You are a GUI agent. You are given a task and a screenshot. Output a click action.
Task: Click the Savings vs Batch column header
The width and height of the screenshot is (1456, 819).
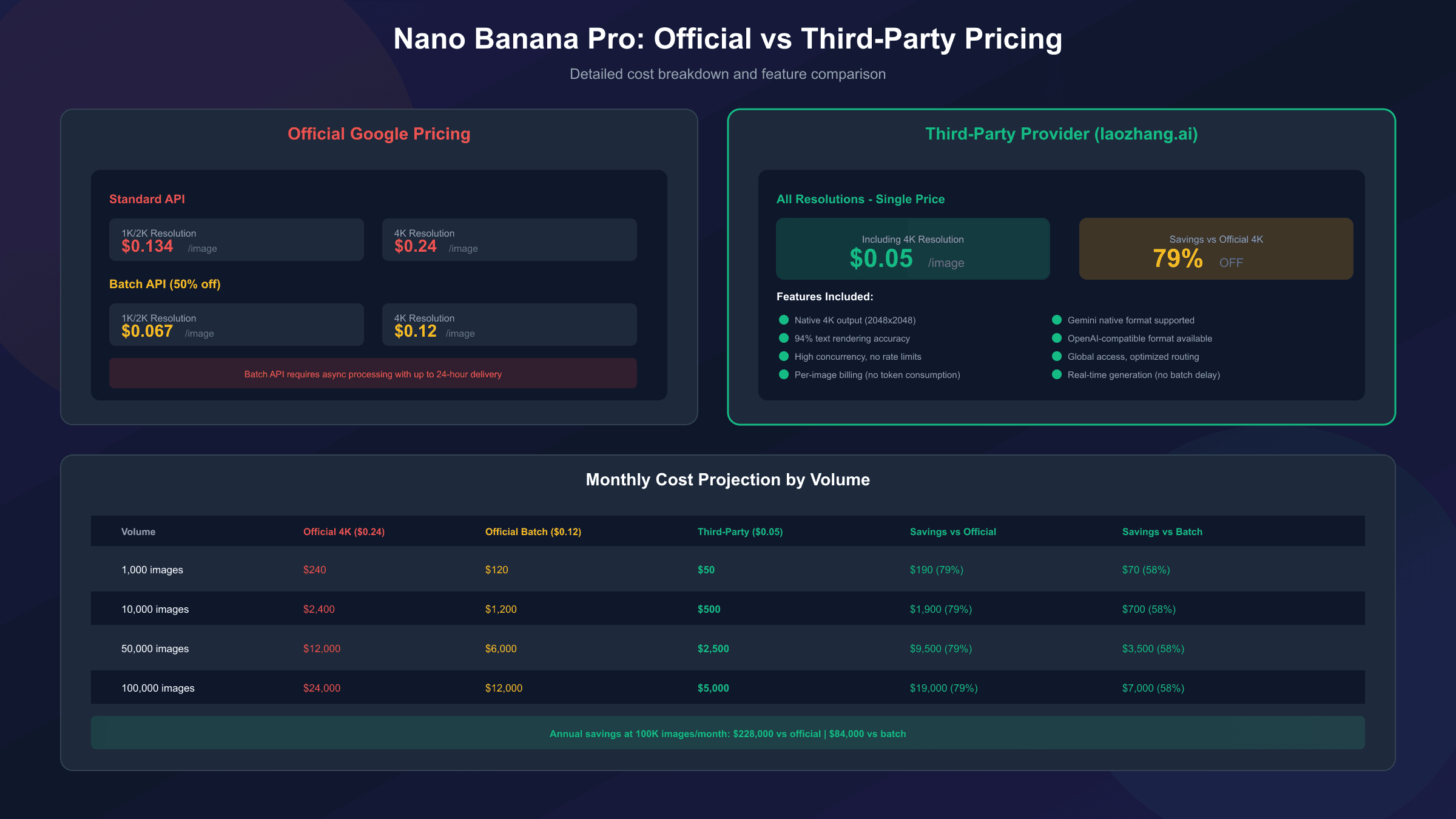coord(1162,531)
